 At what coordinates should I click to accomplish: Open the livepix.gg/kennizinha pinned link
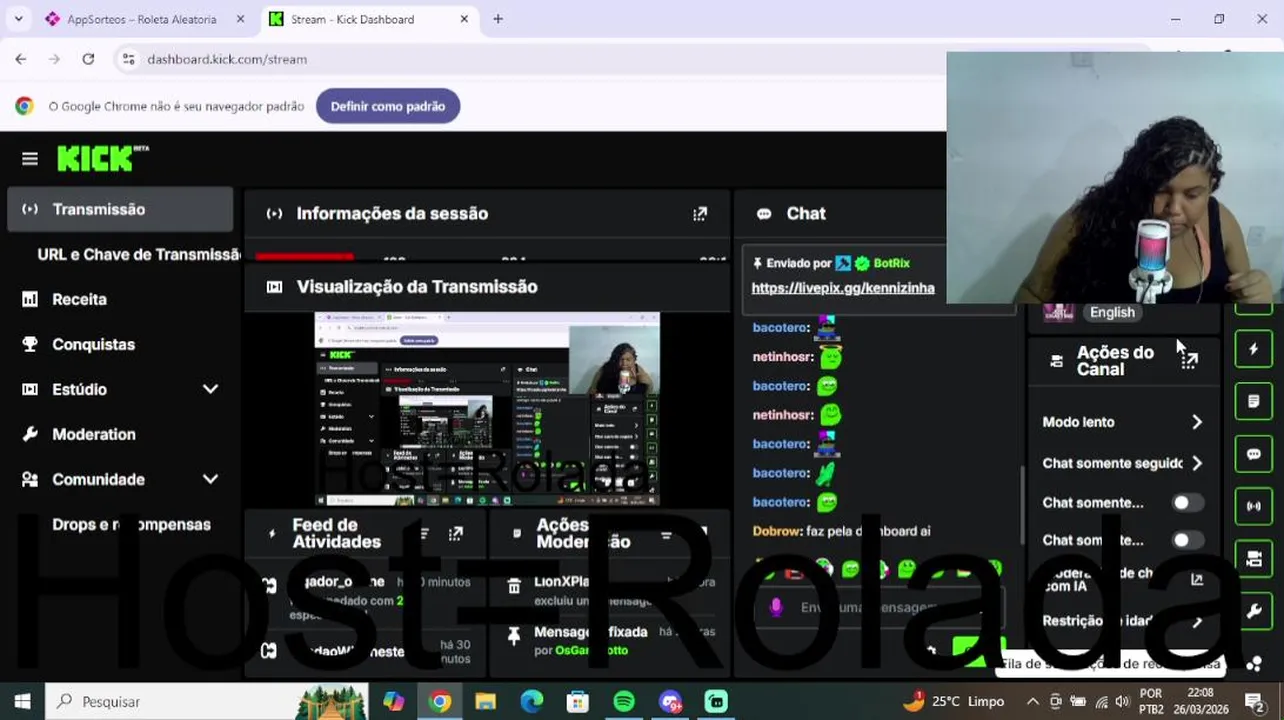[843, 288]
